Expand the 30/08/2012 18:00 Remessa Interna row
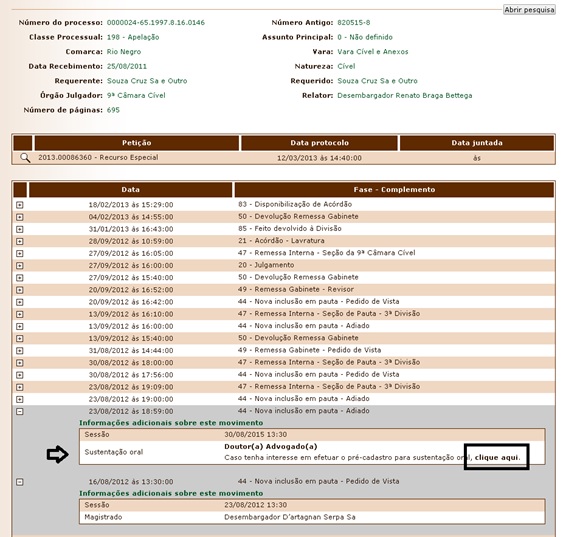The height and width of the screenshot is (537, 566). click(x=20, y=363)
